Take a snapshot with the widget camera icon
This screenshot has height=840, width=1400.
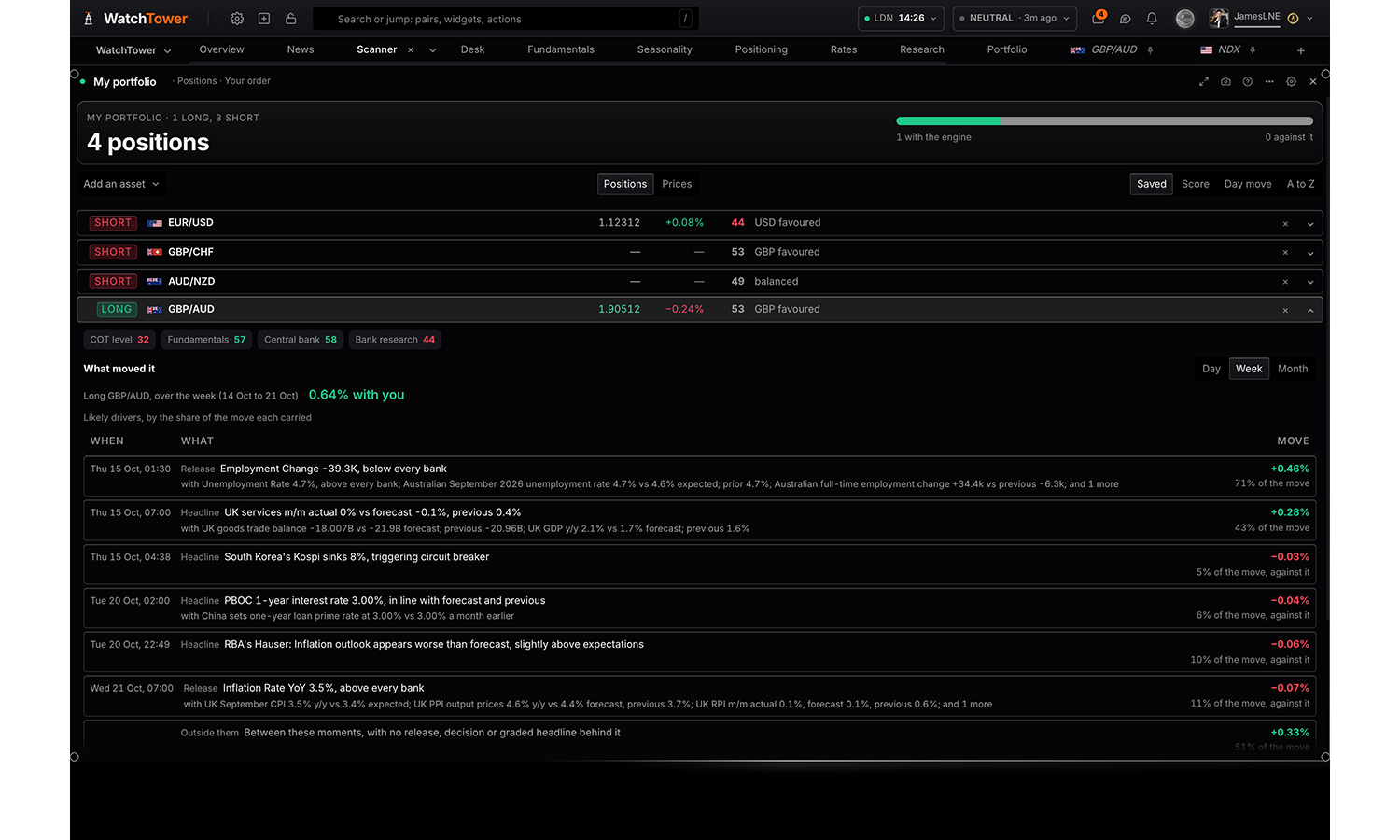[1225, 82]
